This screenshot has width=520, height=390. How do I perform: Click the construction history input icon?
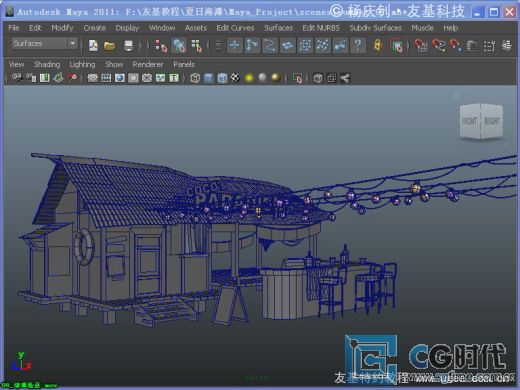pyautogui.click(x=472, y=46)
